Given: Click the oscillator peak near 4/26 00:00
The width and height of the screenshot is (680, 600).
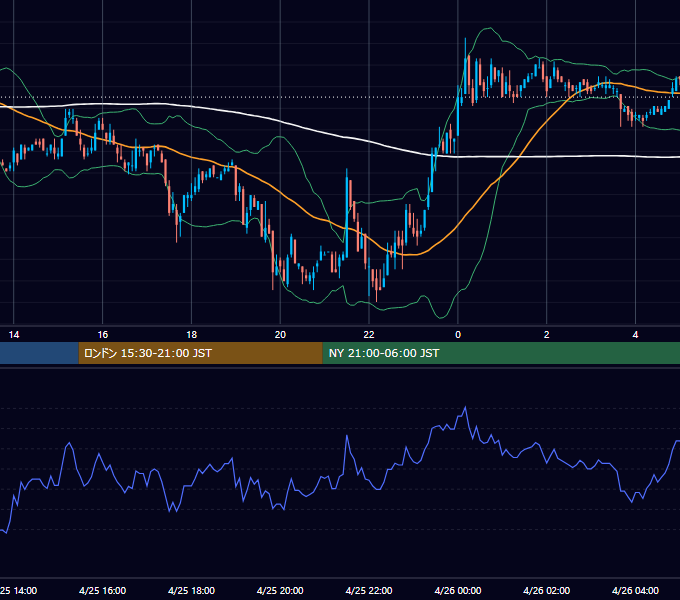Looking at the screenshot, I should coord(465,408).
